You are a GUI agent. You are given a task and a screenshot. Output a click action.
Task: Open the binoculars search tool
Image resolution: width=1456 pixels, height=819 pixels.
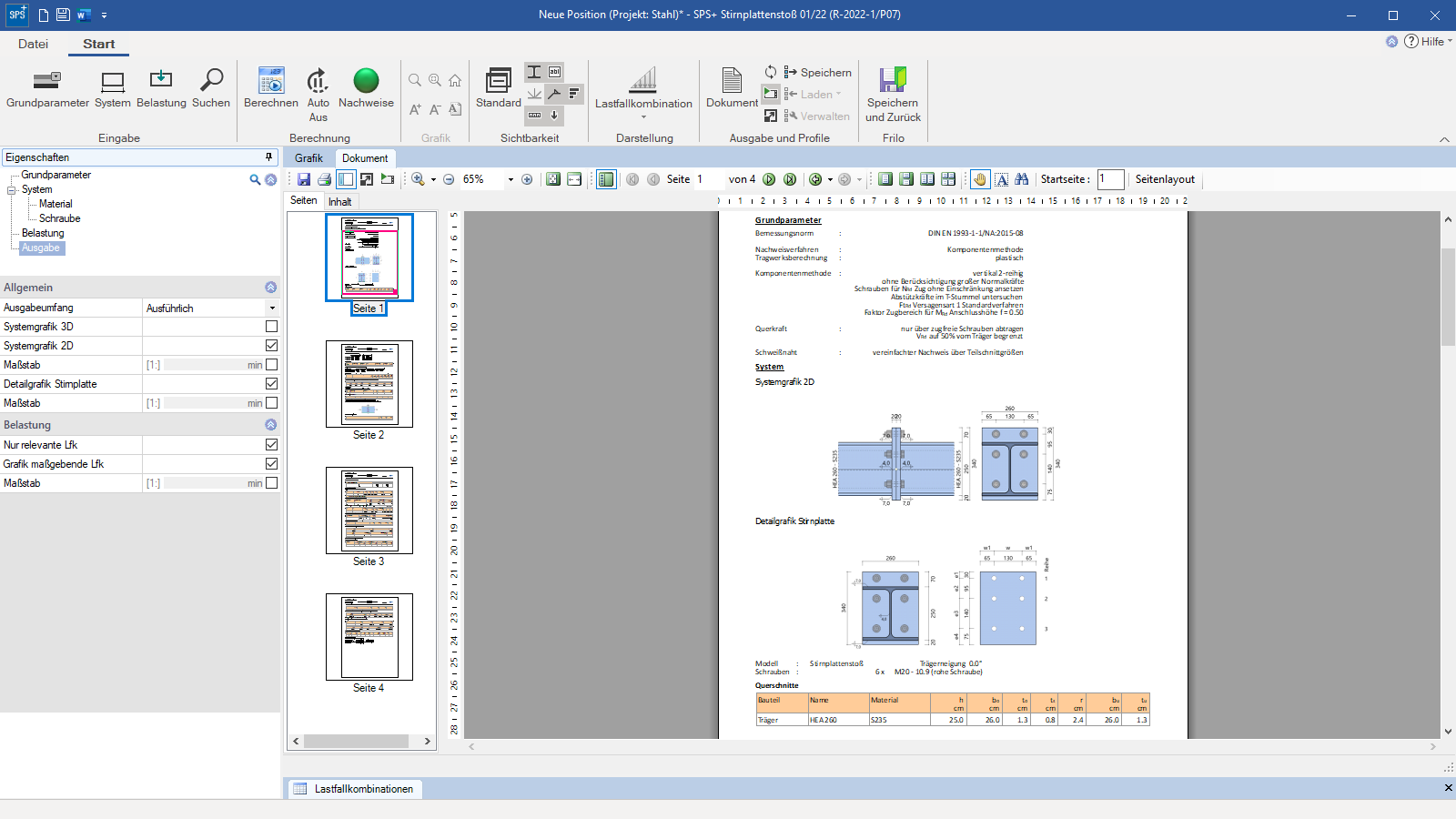click(x=1022, y=179)
